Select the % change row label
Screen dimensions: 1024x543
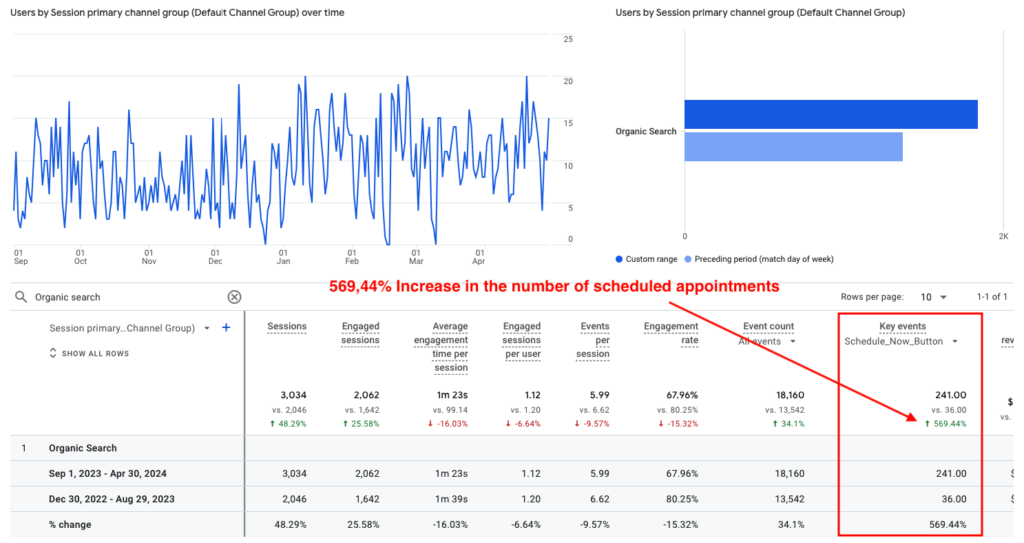tap(70, 525)
